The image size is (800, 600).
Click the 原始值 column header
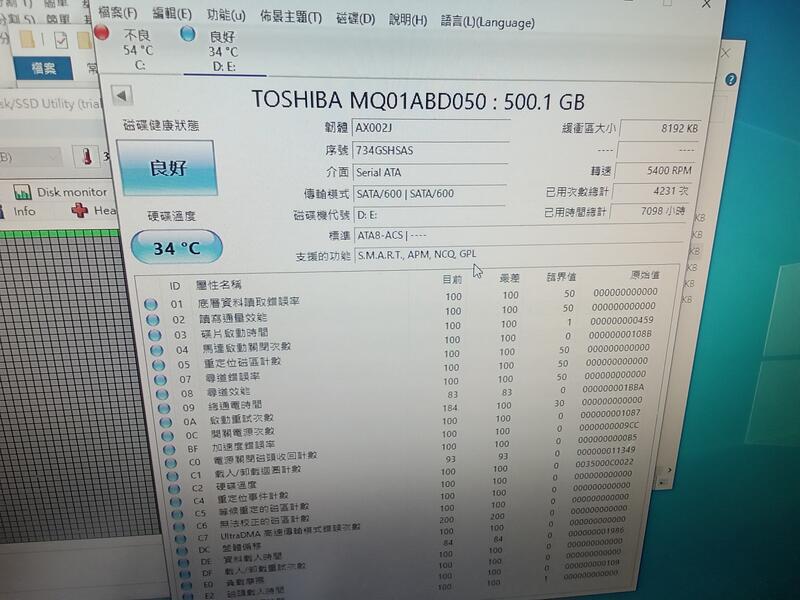point(645,275)
